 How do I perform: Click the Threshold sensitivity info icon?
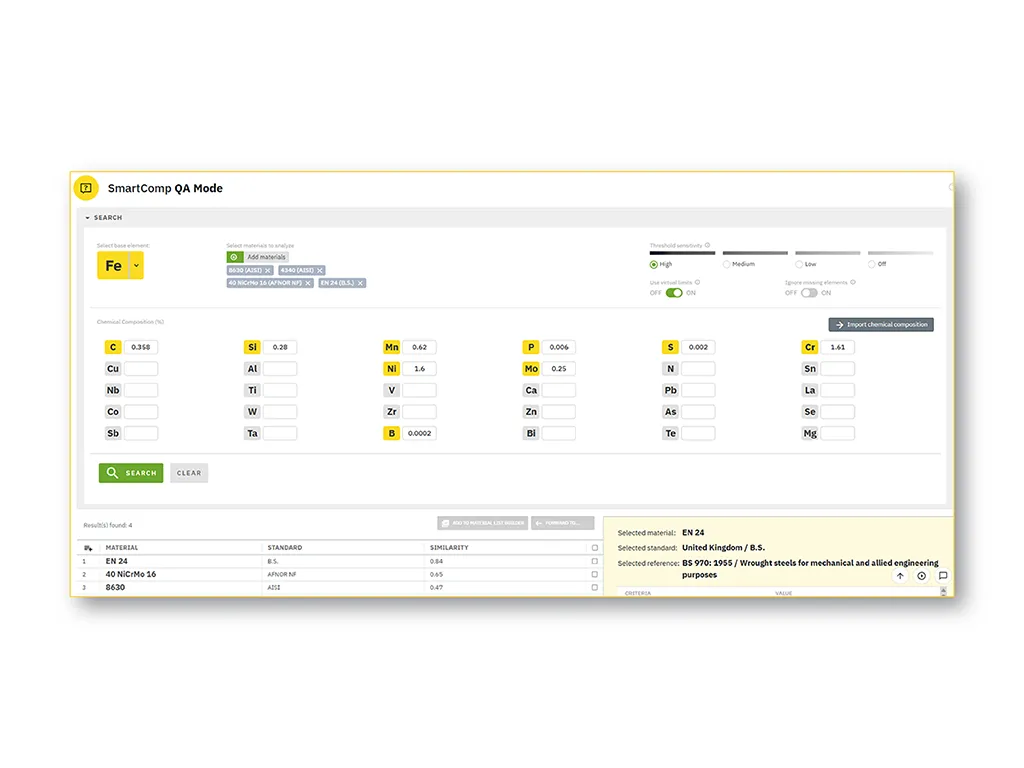(707, 245)
